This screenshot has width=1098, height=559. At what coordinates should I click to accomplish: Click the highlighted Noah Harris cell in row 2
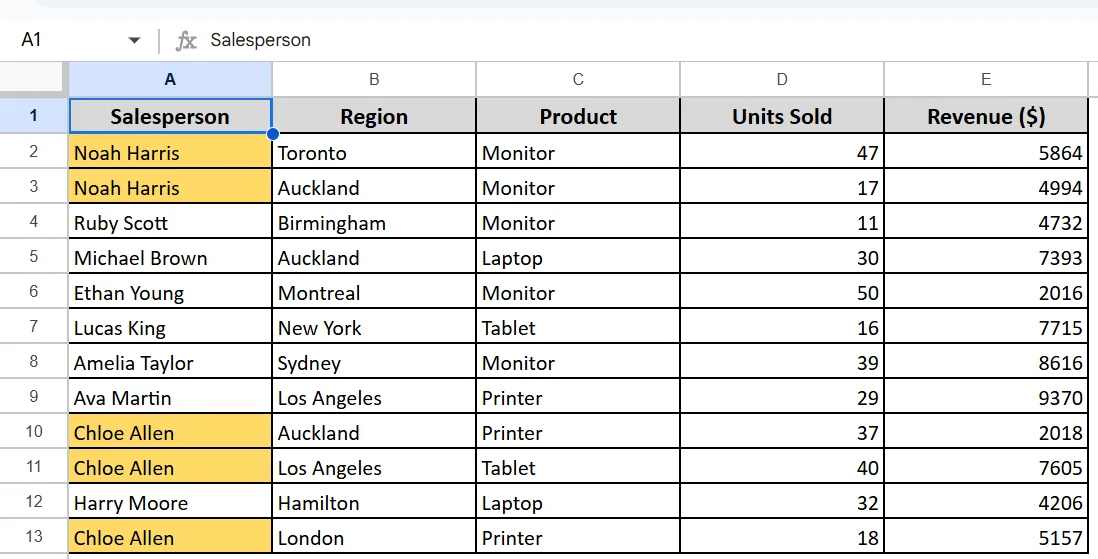tap(170, 151)
